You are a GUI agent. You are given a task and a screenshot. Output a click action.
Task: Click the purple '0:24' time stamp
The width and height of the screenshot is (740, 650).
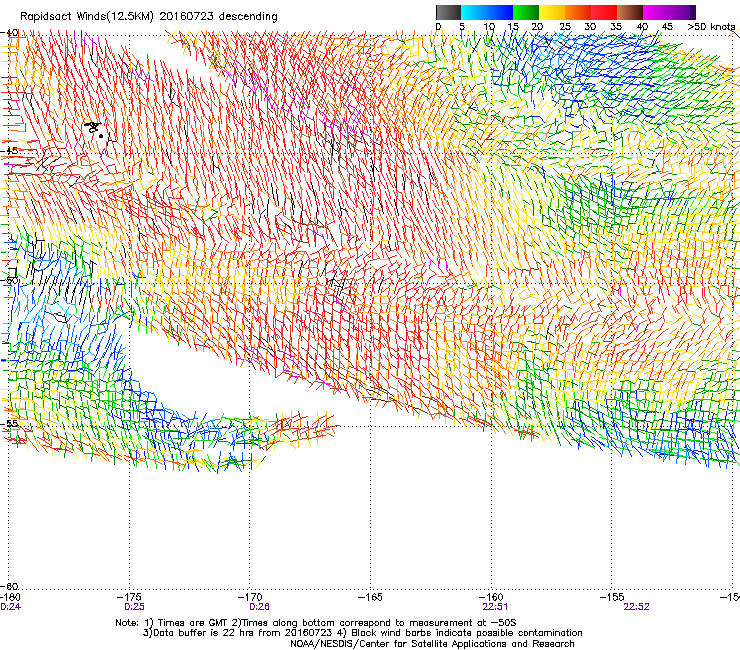[x=10, y=607]
